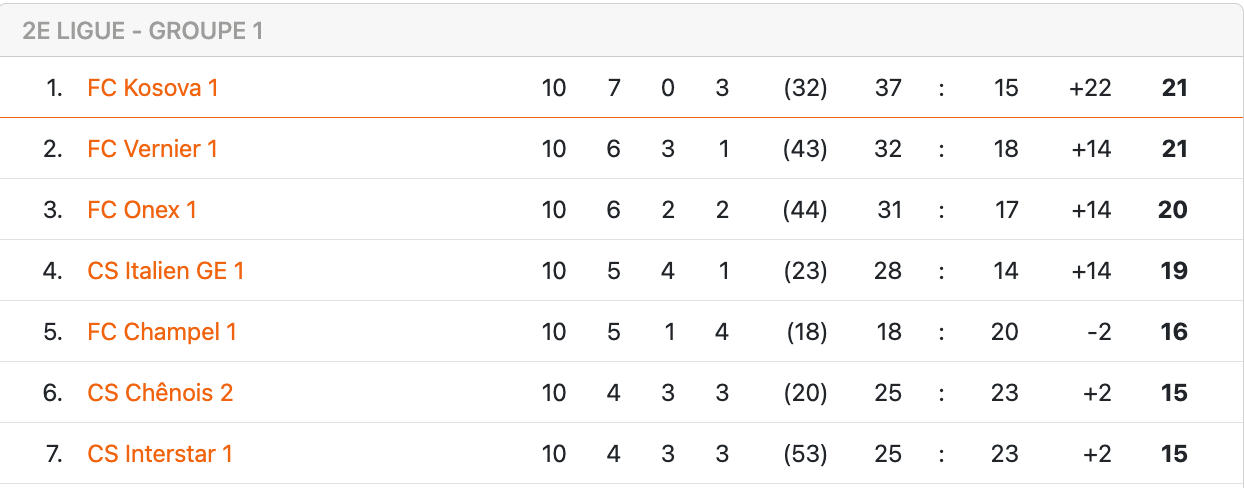
Task: Click FC Champel 1's 16 points total
Action: [x=1174, y=332]
